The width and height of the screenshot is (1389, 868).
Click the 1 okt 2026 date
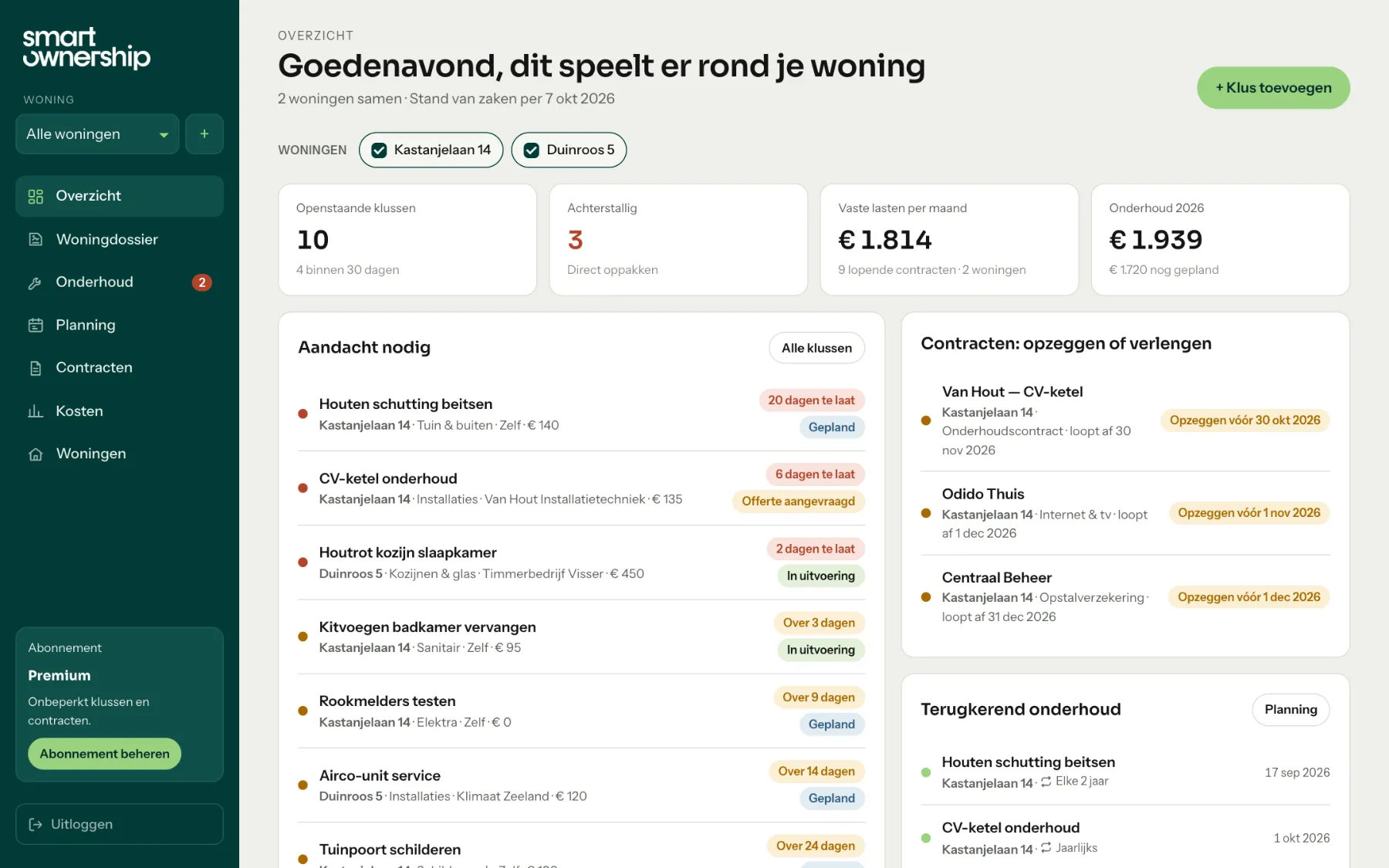coord(1302,838)
